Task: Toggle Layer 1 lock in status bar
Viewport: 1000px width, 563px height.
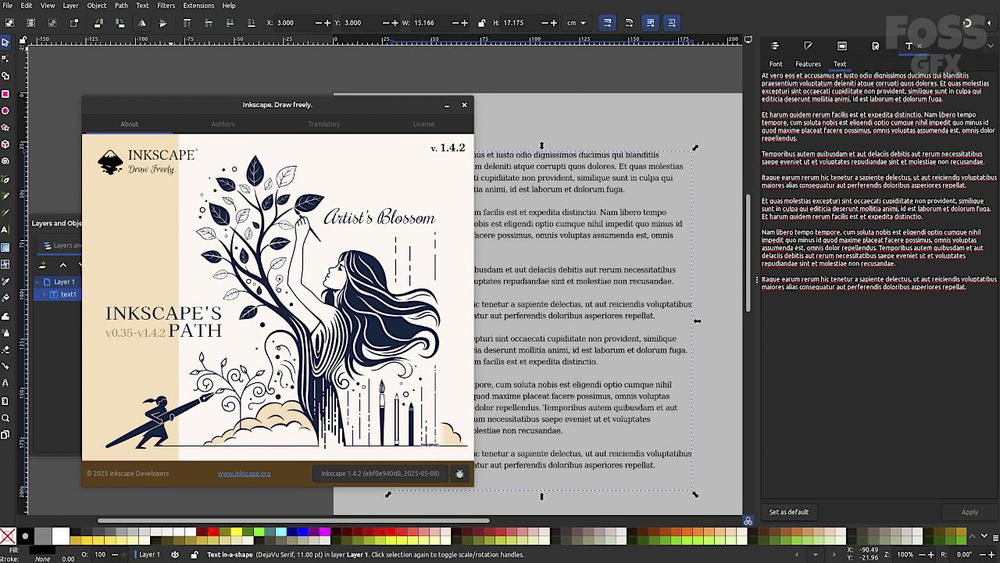Action: (194, 555)
